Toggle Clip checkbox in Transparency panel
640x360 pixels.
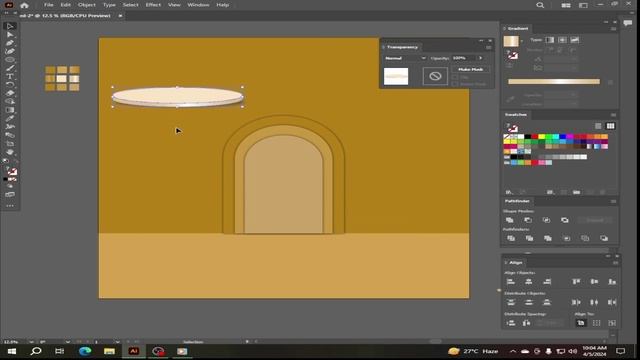pyautogui.click(x=455, y=77)
